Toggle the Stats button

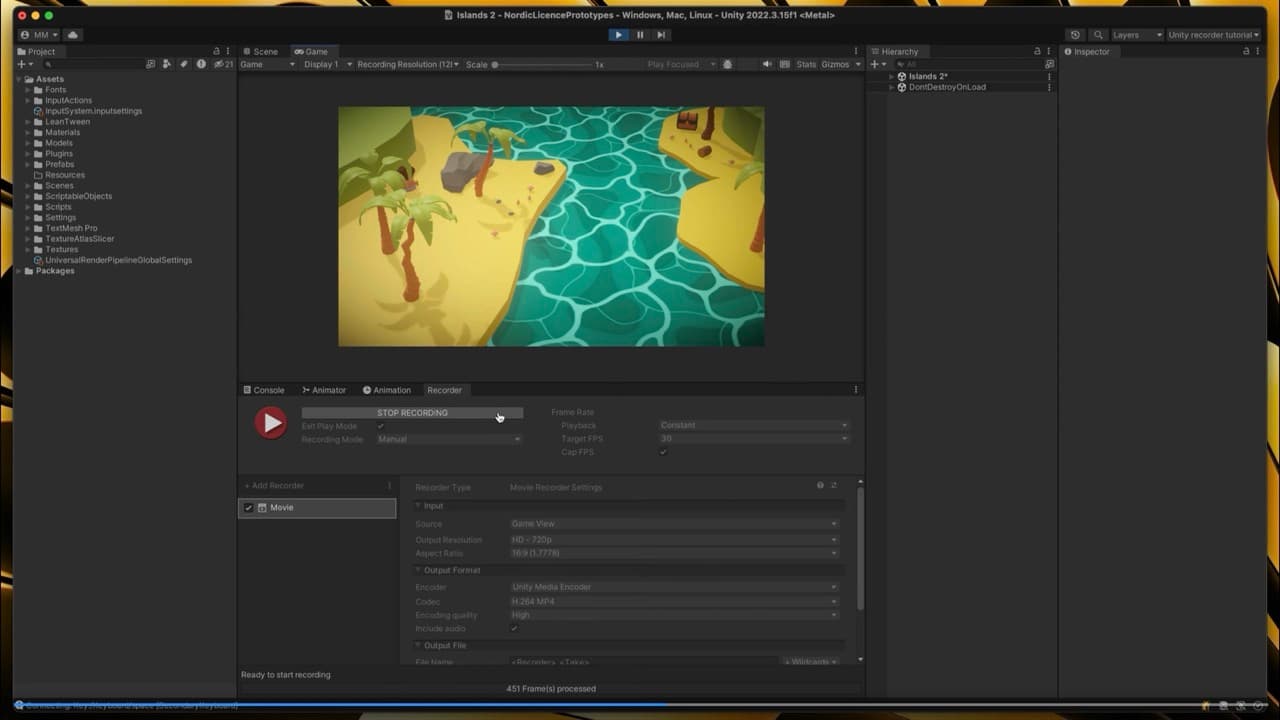pos(806,64)
